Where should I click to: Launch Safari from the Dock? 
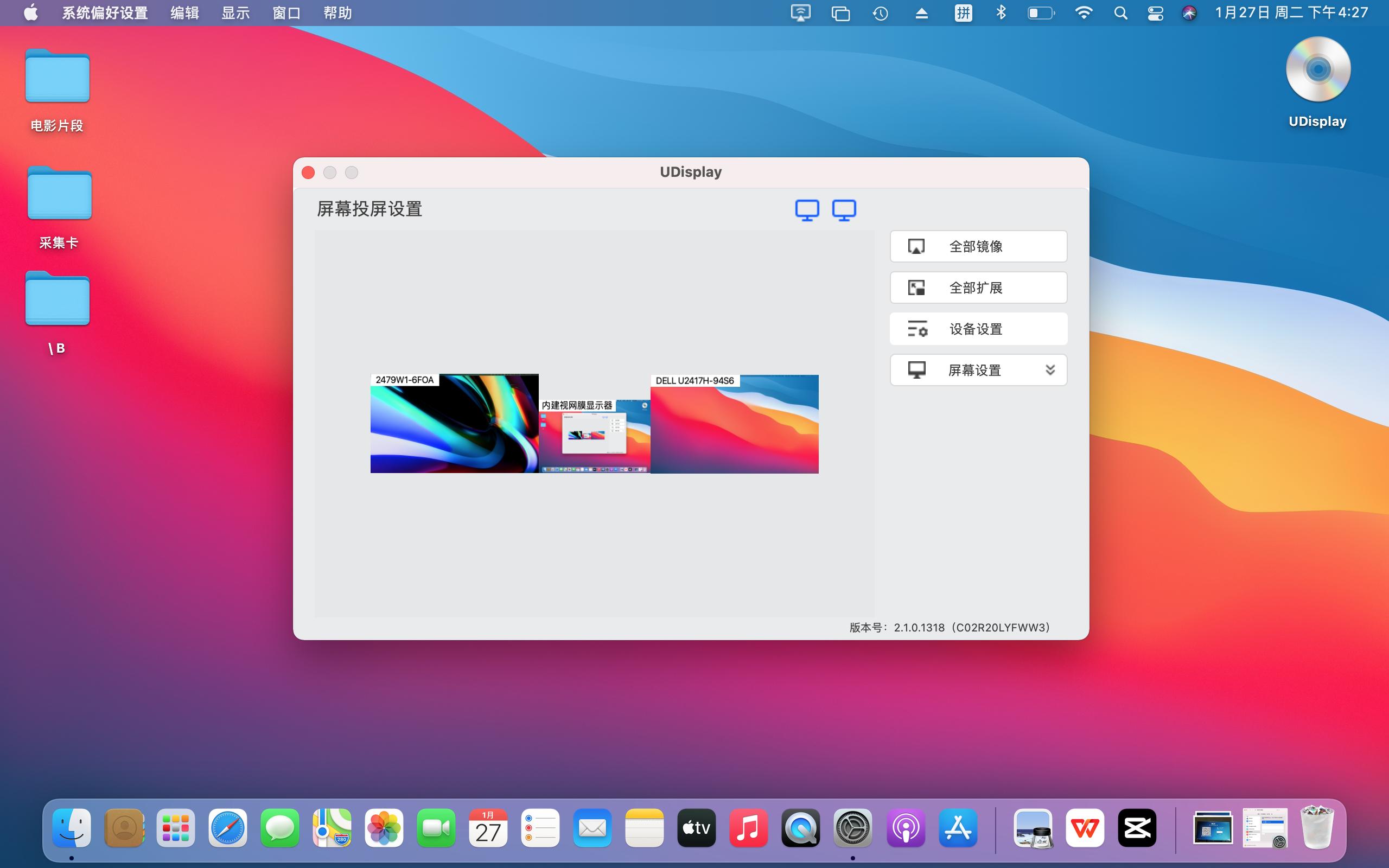[x=228, y=828]
